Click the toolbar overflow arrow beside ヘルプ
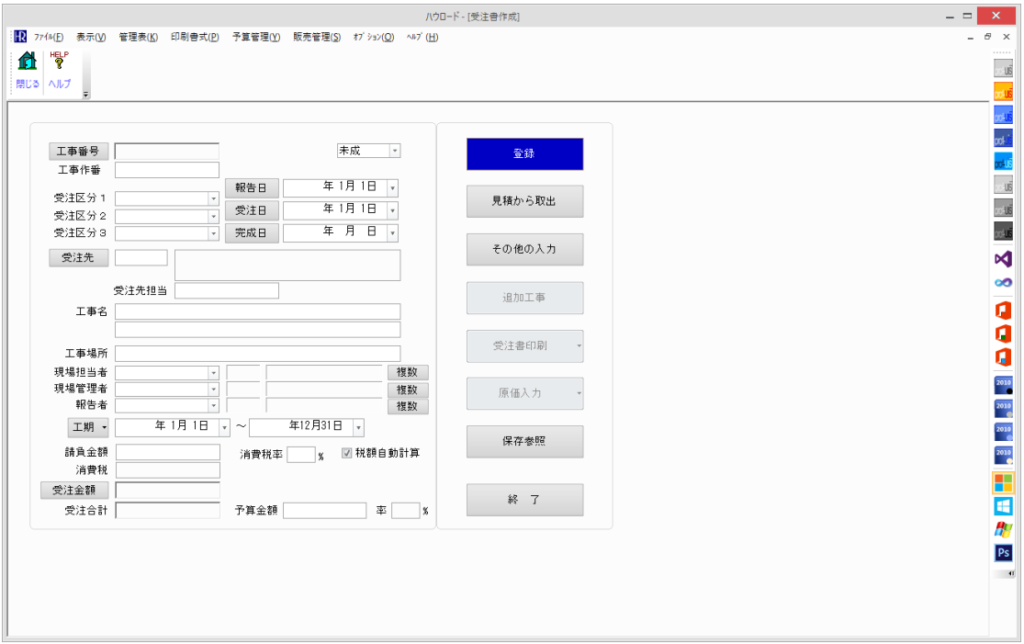 pyautogui.click(x=85, y=95)
